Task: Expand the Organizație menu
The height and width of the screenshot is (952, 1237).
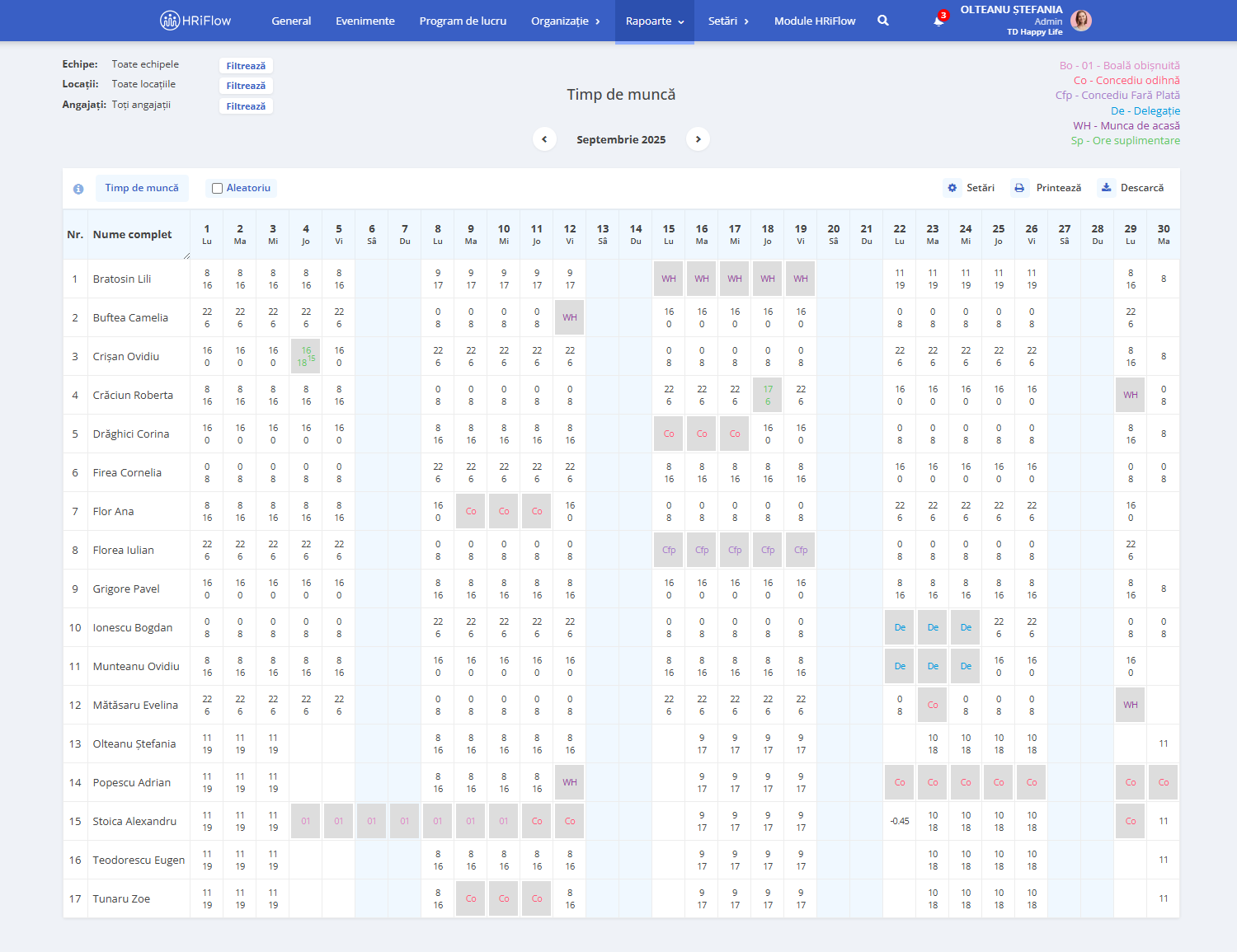Action: (x=566, y=21)
